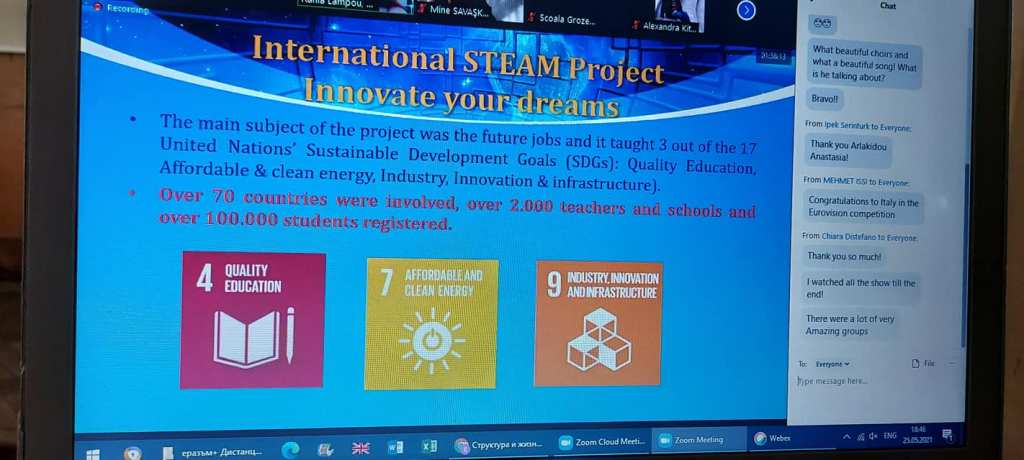Click the Windows Start button
The height and width of the screenshot is (460, 1024).
pyautogui.click(x=93, y=453)
